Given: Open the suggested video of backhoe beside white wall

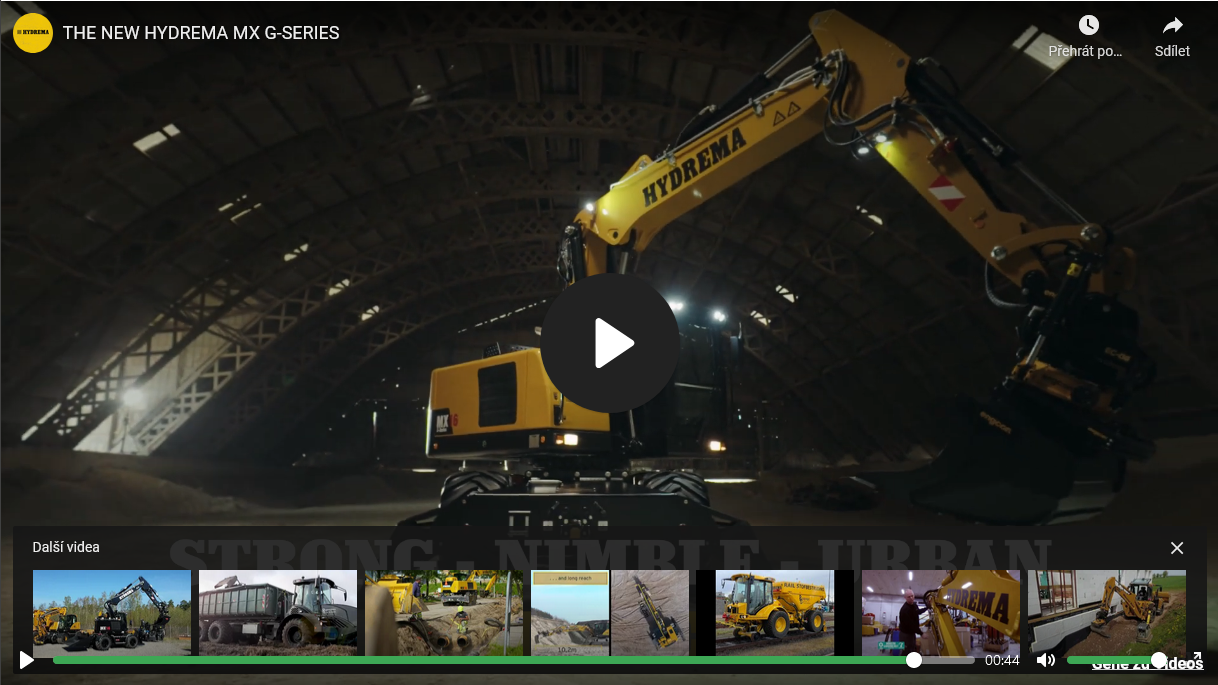Looking at the screenshot, I should [x=1107, y=613].
